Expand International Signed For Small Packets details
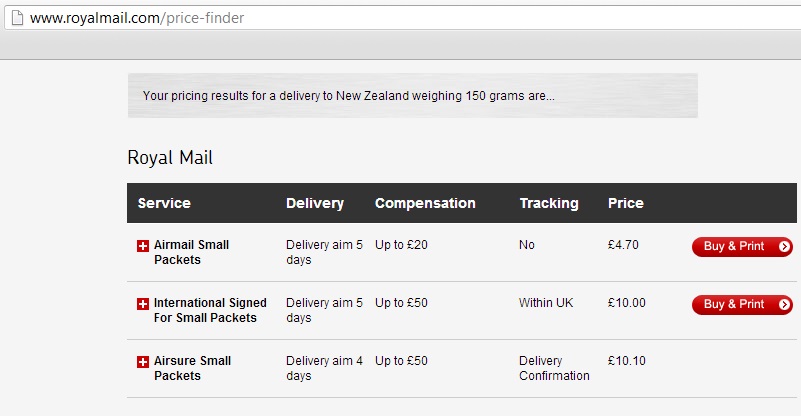Screen dimensions: 801x416 (142, 304)
